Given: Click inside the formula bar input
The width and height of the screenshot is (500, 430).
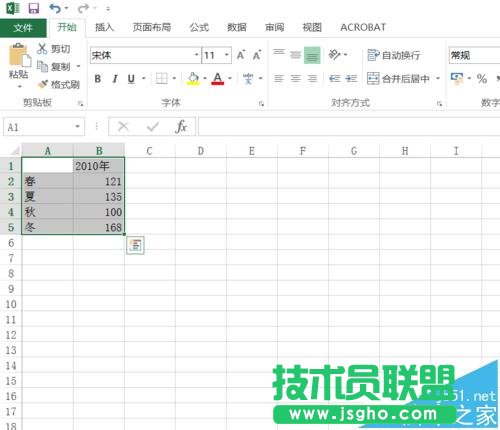Looking at the screenshot, I should [349, 127].
